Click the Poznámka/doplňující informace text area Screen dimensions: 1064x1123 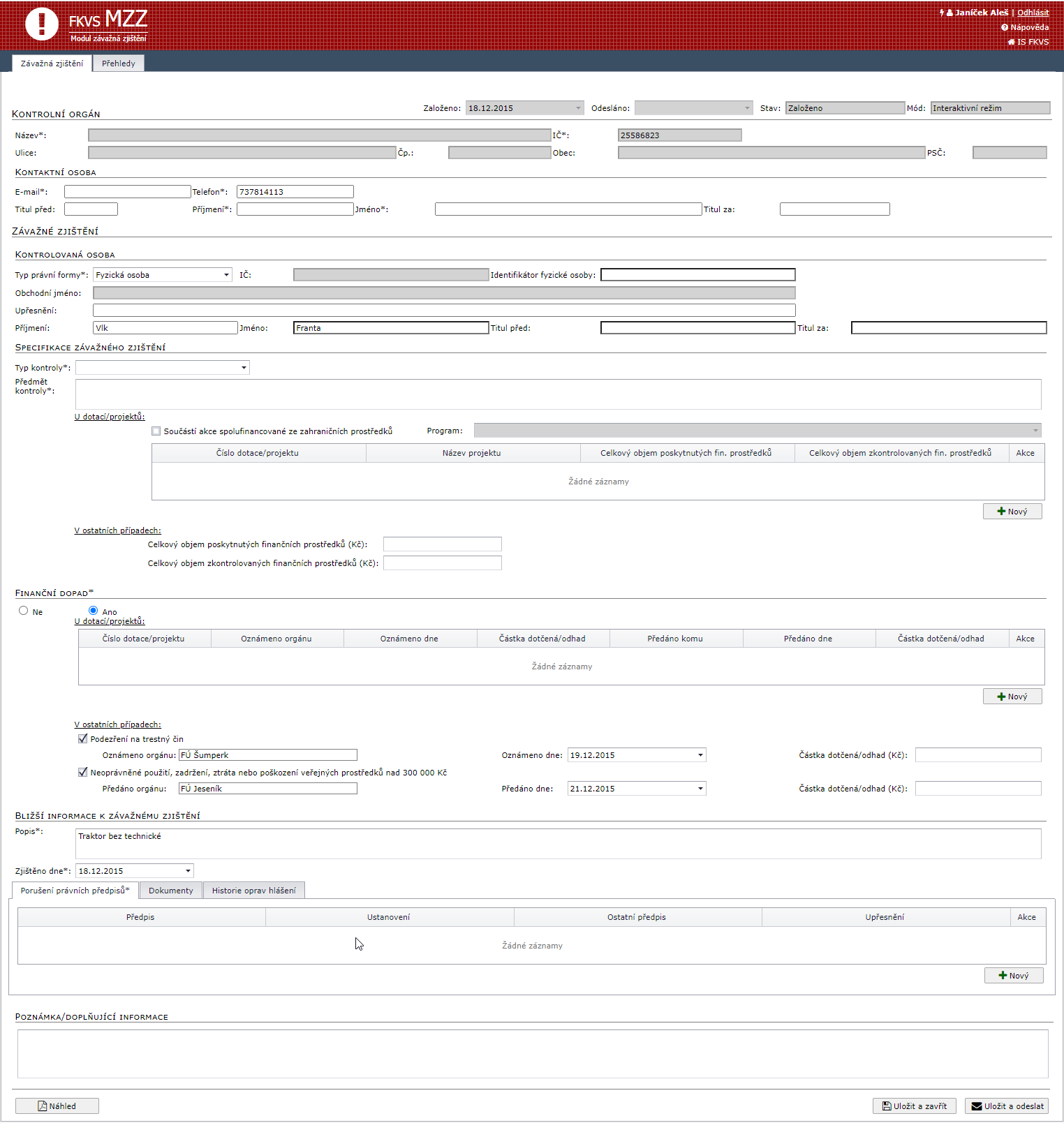coord(533,1054)
